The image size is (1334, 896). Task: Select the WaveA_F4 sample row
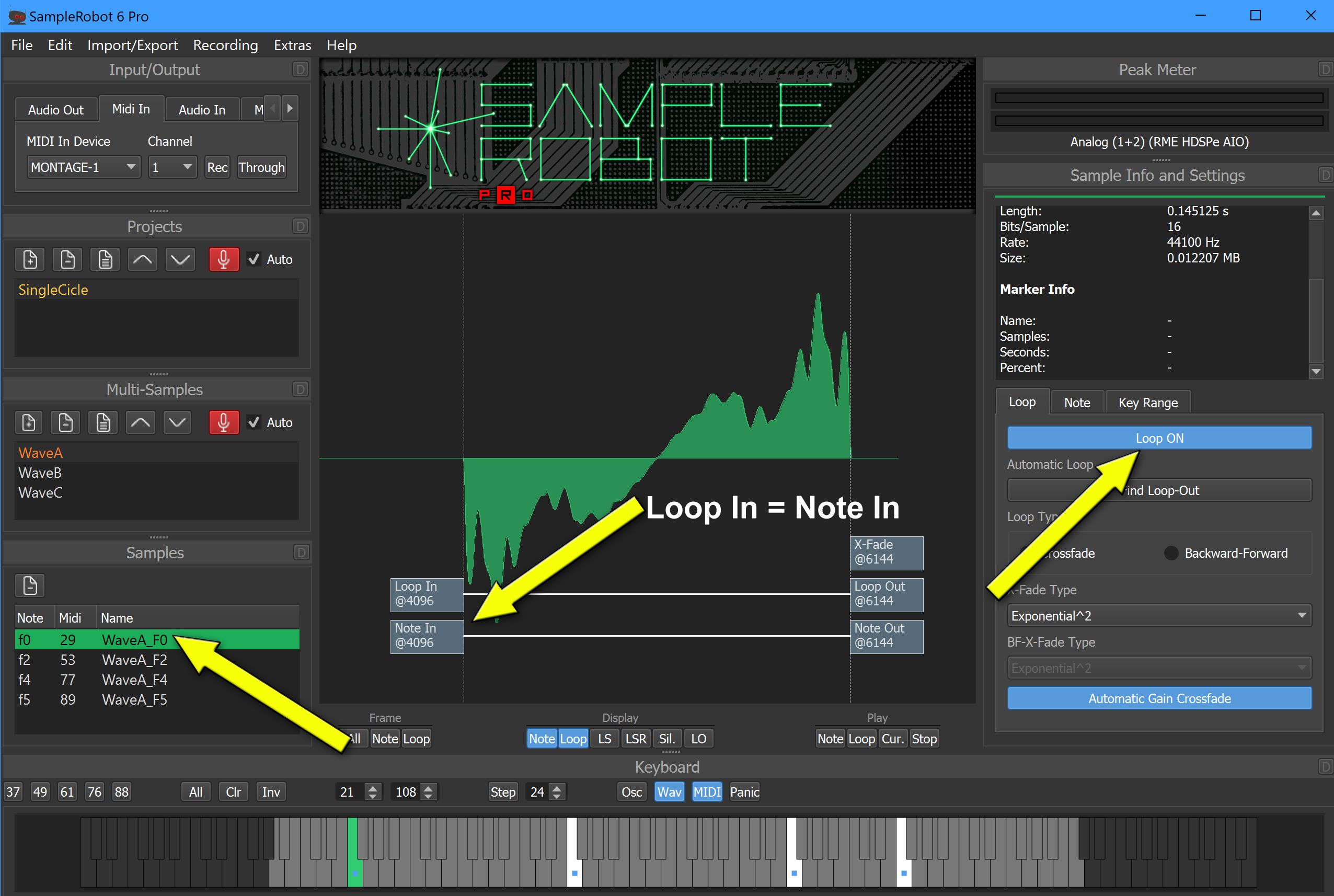pyautogui.click(x=134, y=680)
